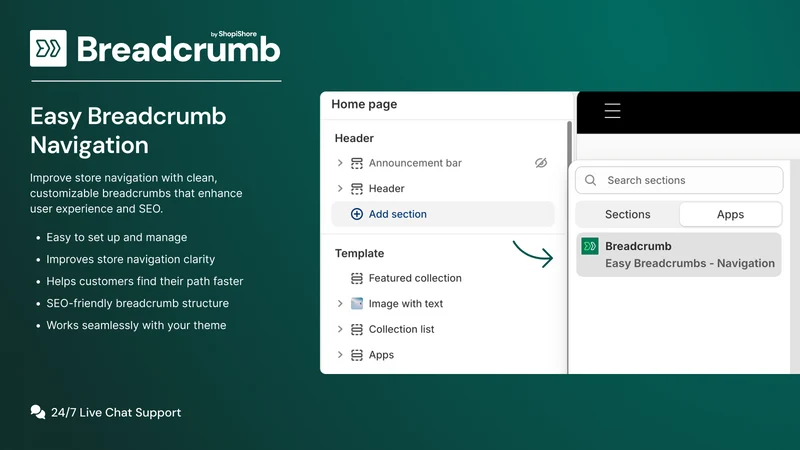Toggle visibility of the Announcement bar
800x450 pixels.
pos(541,163)
